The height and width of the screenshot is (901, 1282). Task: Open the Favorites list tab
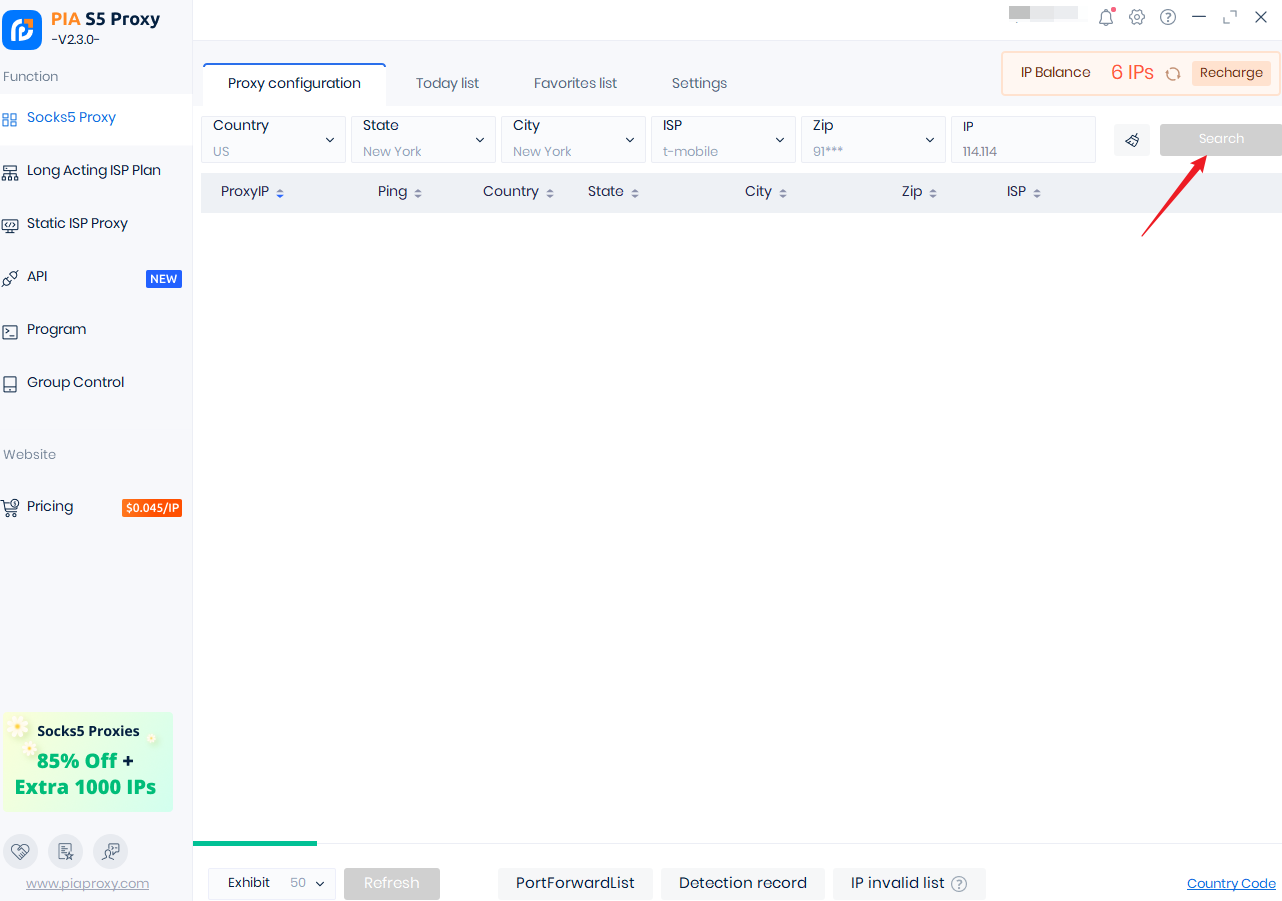coord(575,83)
